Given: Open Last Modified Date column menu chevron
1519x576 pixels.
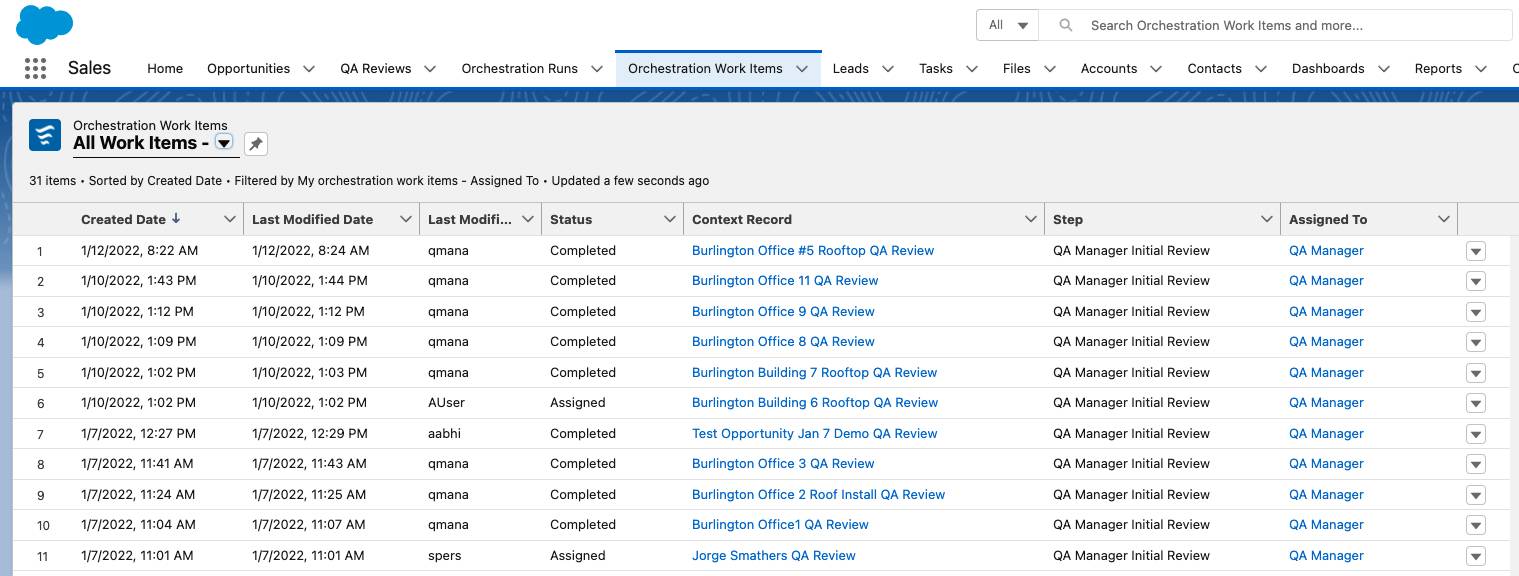Looking at the screenshot, I should click(406, 219).
